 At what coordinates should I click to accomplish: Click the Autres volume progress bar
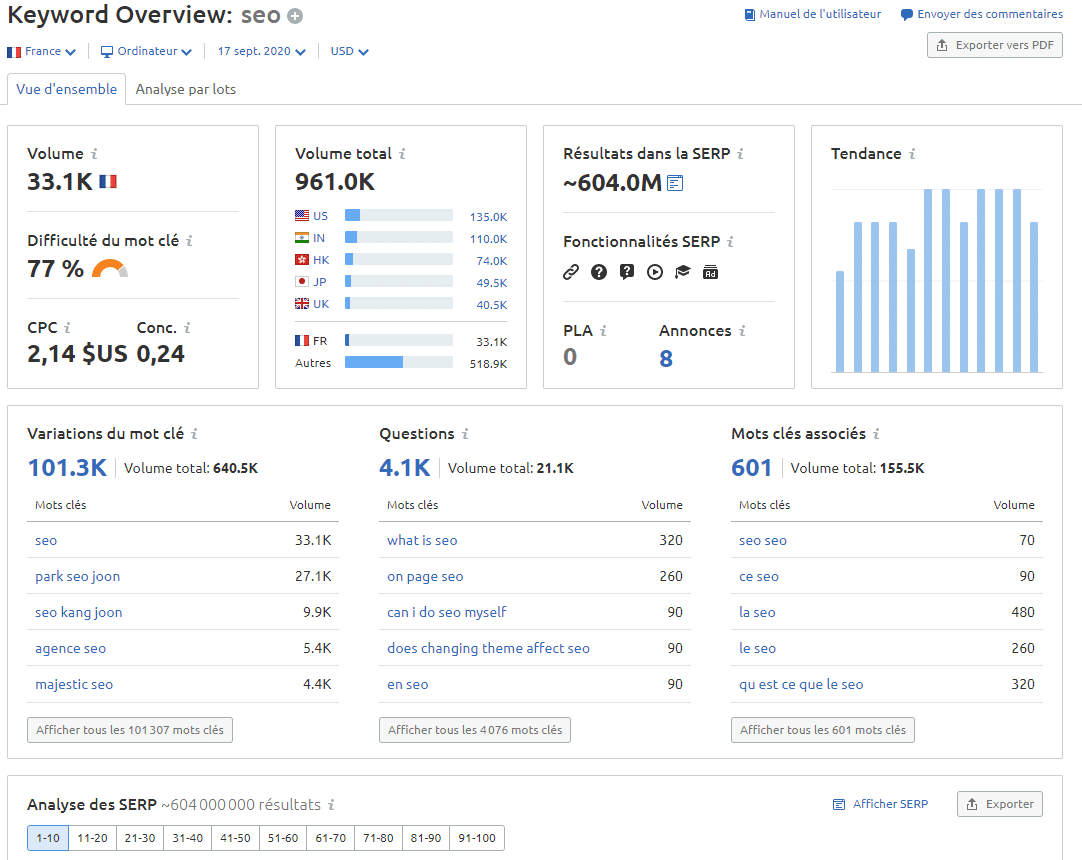click(399, 362)
